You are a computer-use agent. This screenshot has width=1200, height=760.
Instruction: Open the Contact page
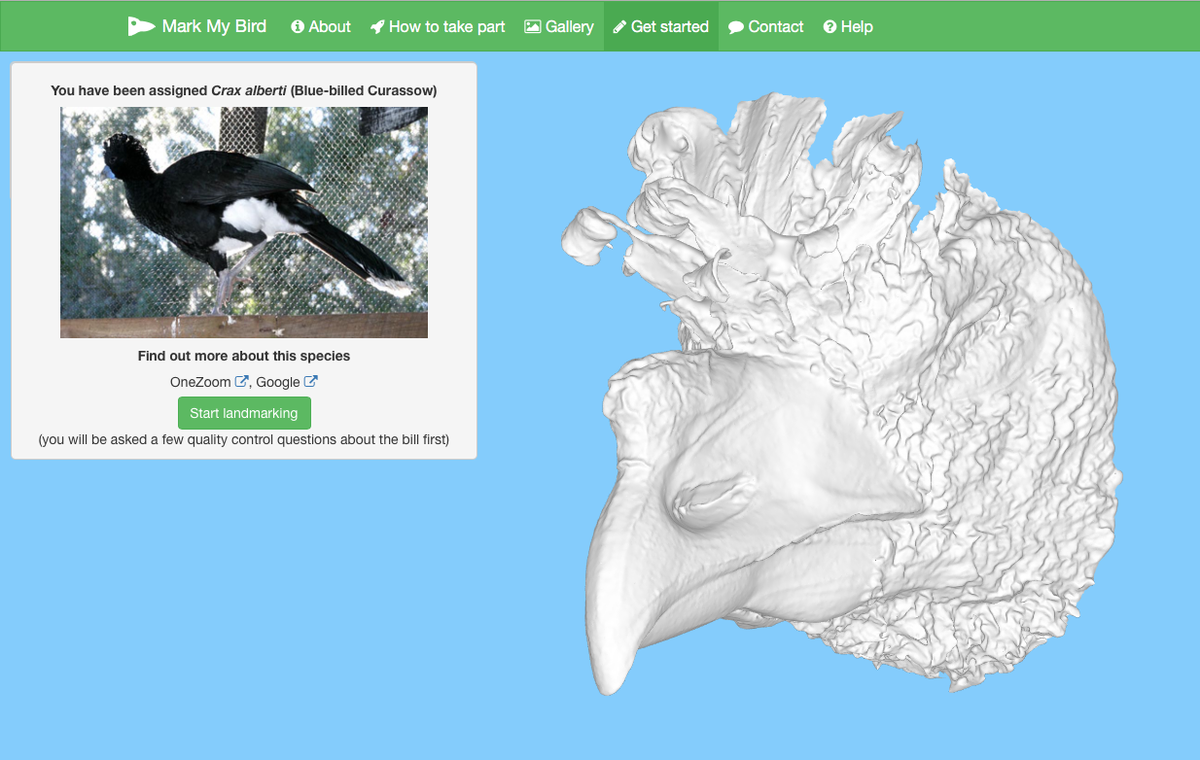pos(766,27)
